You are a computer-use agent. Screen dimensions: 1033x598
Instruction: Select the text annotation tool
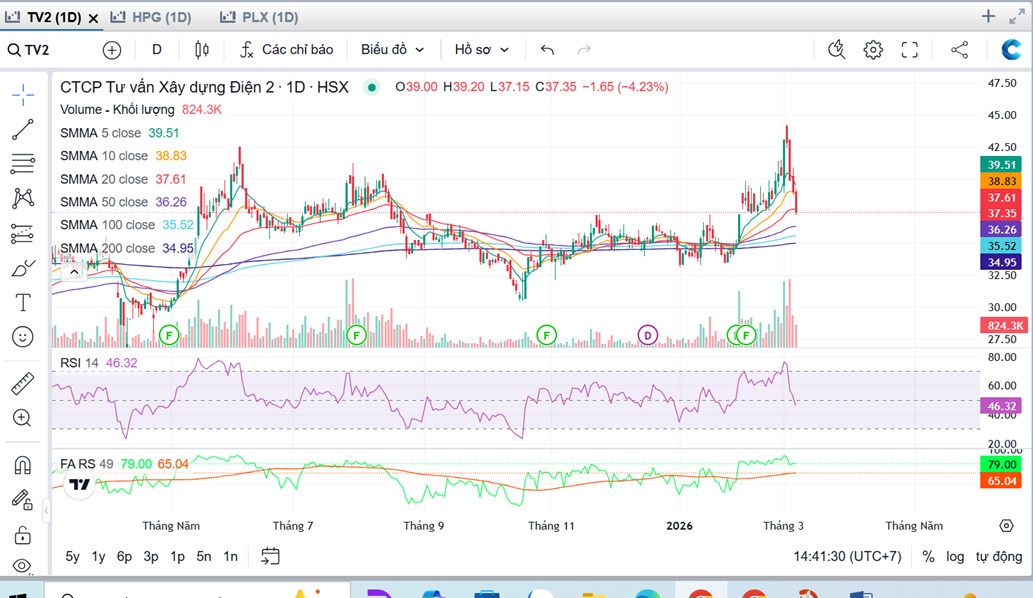tap(23, 302)
